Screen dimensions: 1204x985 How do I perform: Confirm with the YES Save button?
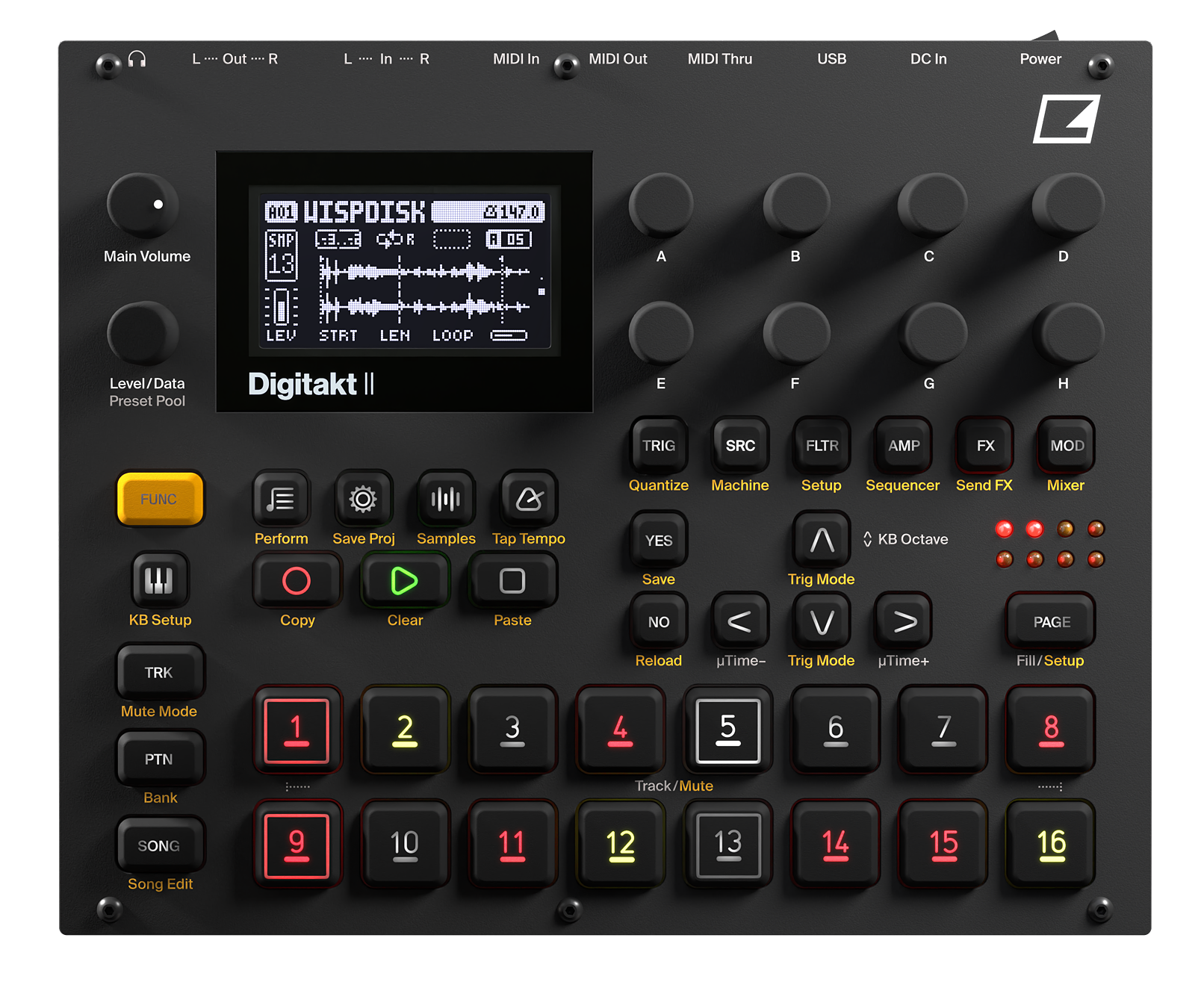659,539
